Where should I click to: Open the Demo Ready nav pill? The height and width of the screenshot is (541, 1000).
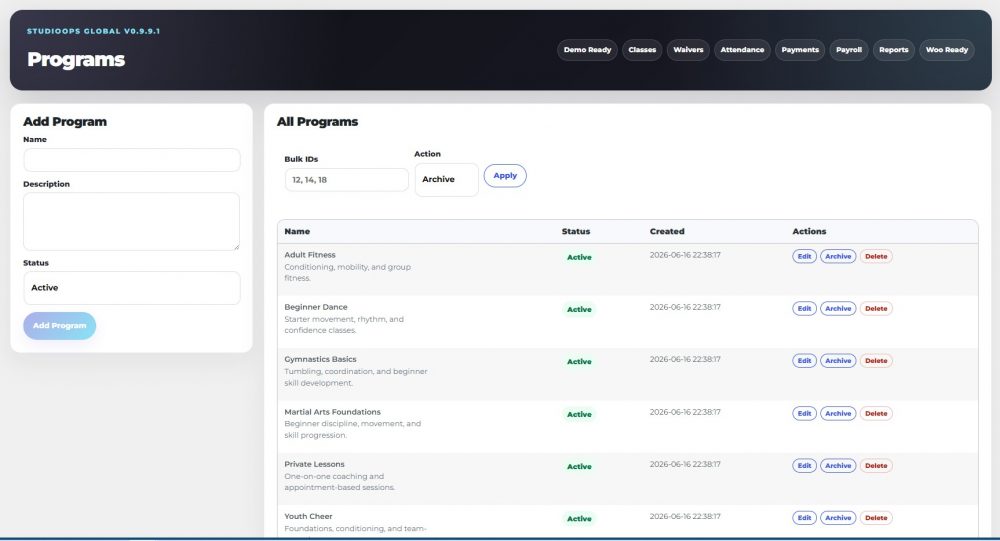(587, 50)
